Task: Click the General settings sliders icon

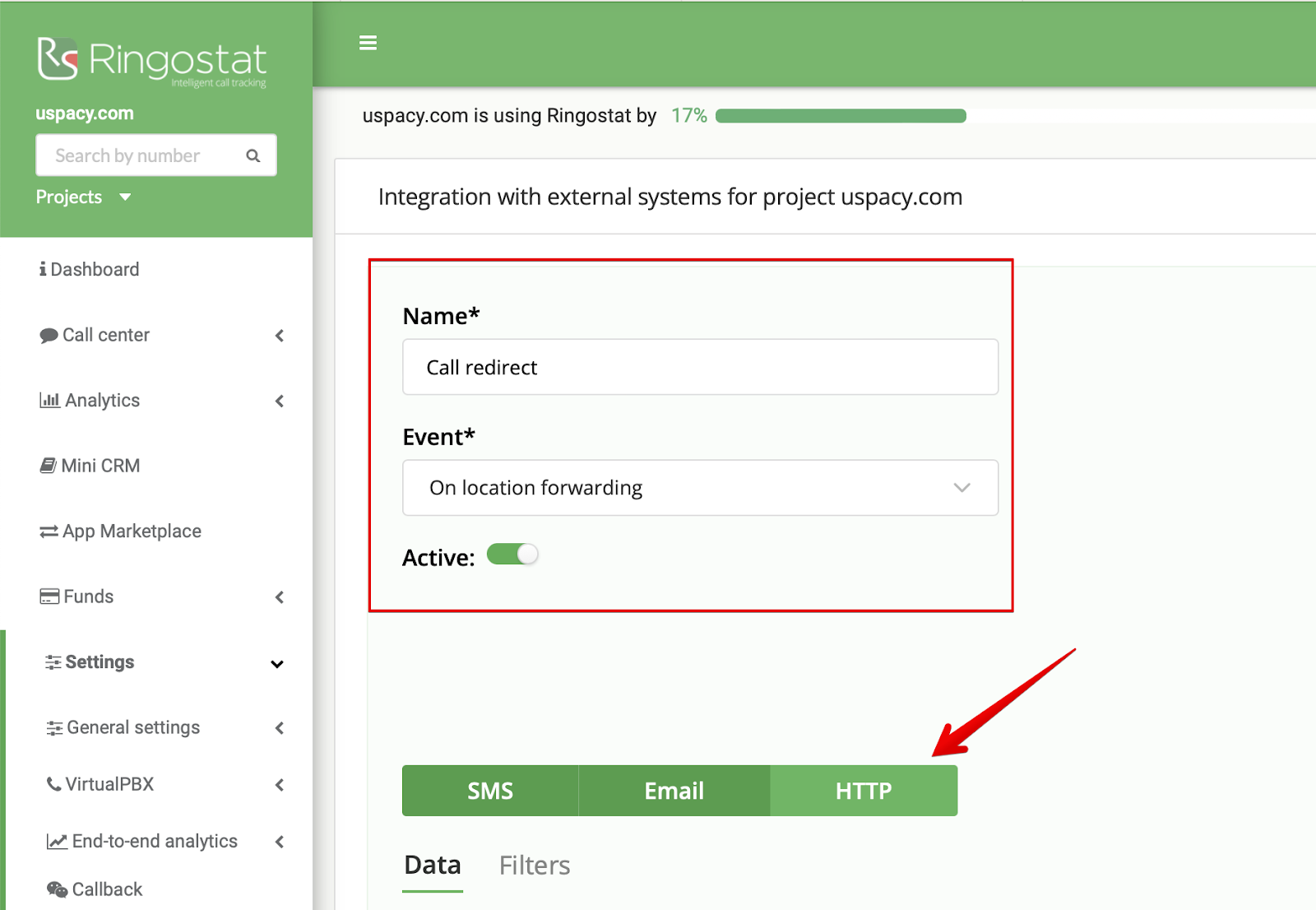Action: click(x=54, y=728)
